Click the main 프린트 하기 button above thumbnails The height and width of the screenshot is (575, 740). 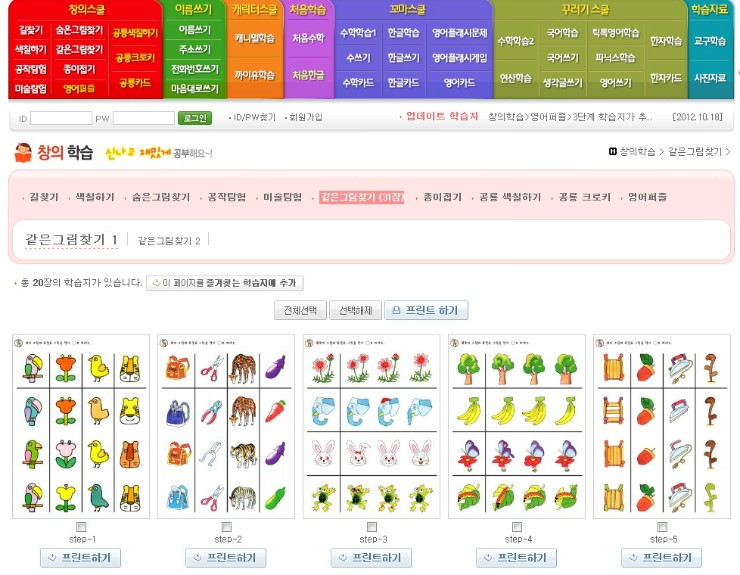426,310
